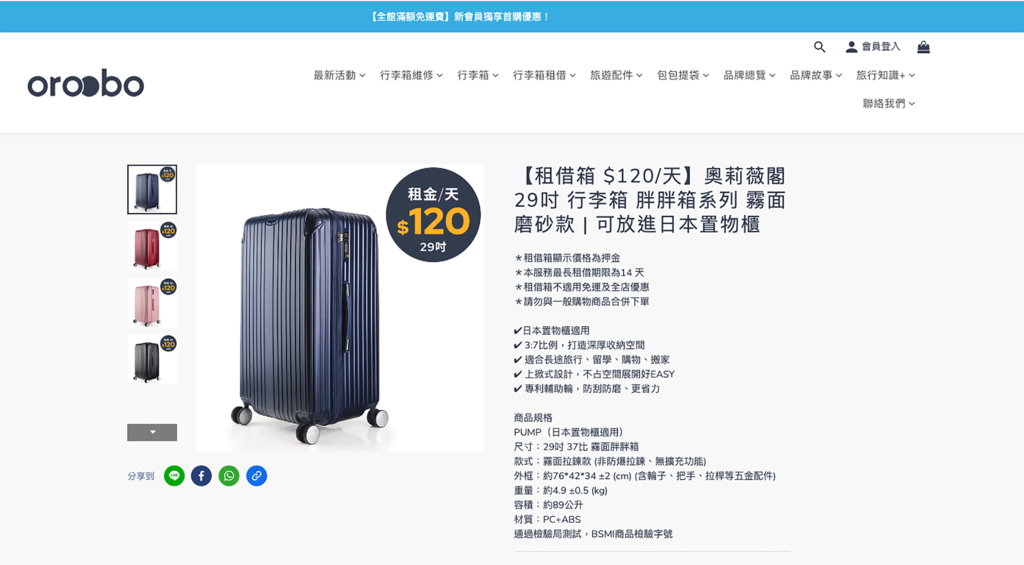Expand the 最新活動 dropdown menu
The height and width of the screenshot is (565, 1024).
pyautogui.click(x=339, y=75)
